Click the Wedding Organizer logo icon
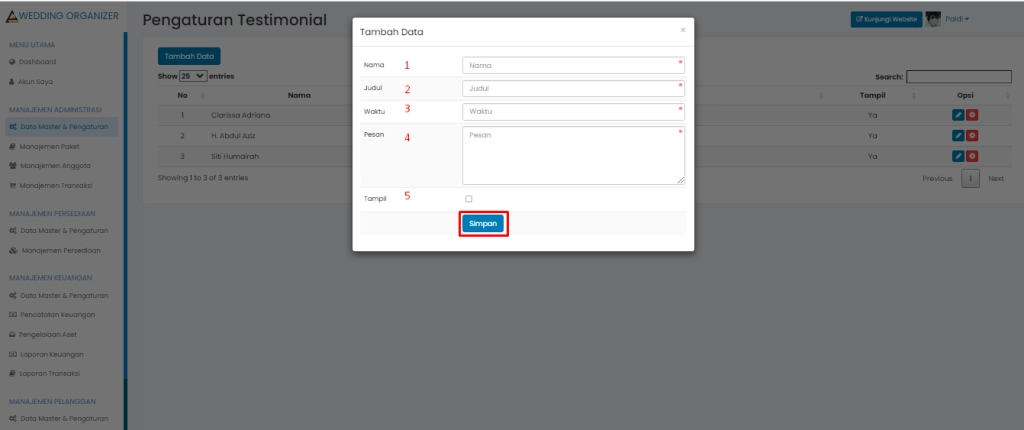 click(12, 18)
